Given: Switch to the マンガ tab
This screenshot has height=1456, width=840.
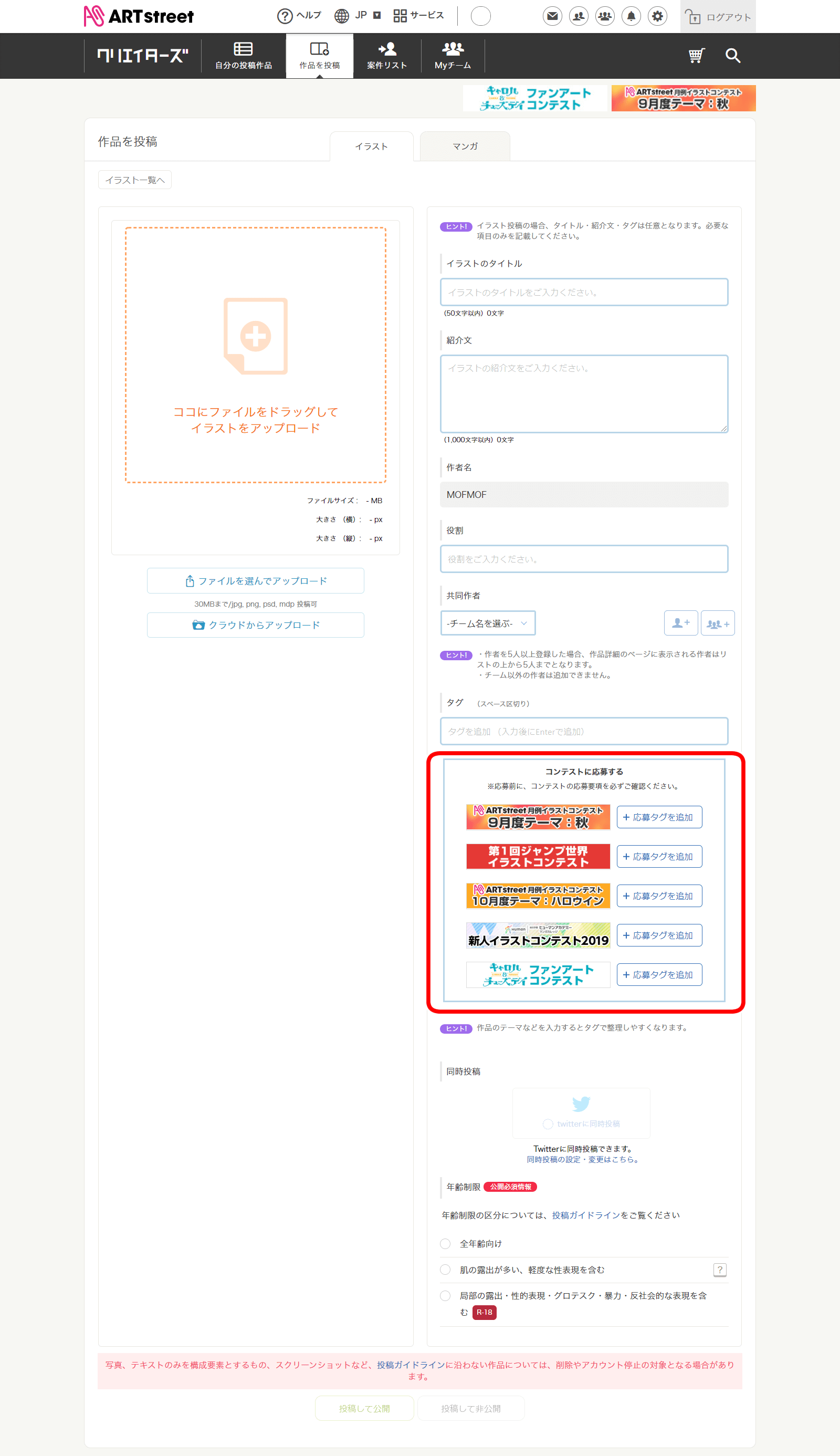Looking at the screenshot, I should coord(464,147).
